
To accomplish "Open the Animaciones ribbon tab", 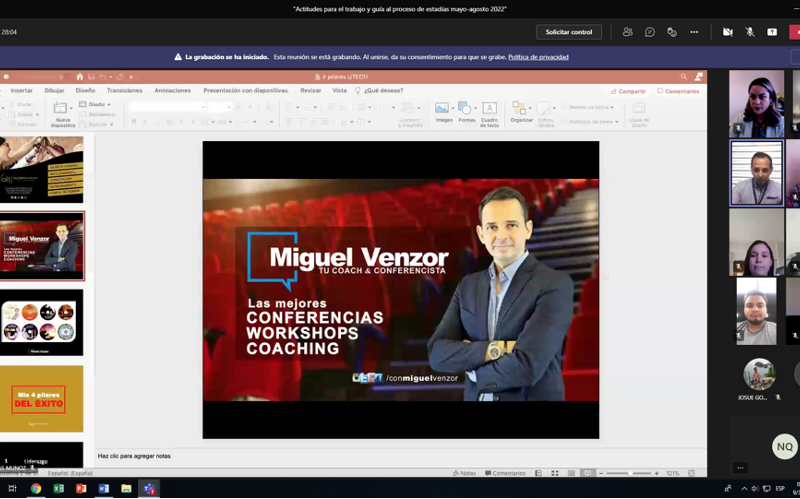I will point(172,90).
